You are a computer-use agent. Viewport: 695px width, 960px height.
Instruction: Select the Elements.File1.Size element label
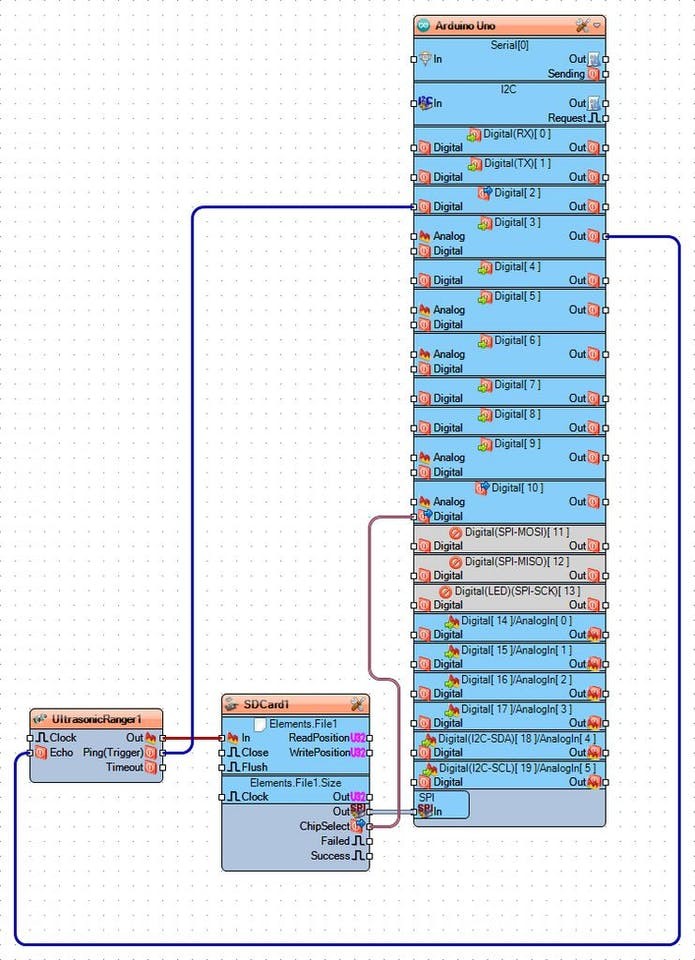[x=295, y=782]
